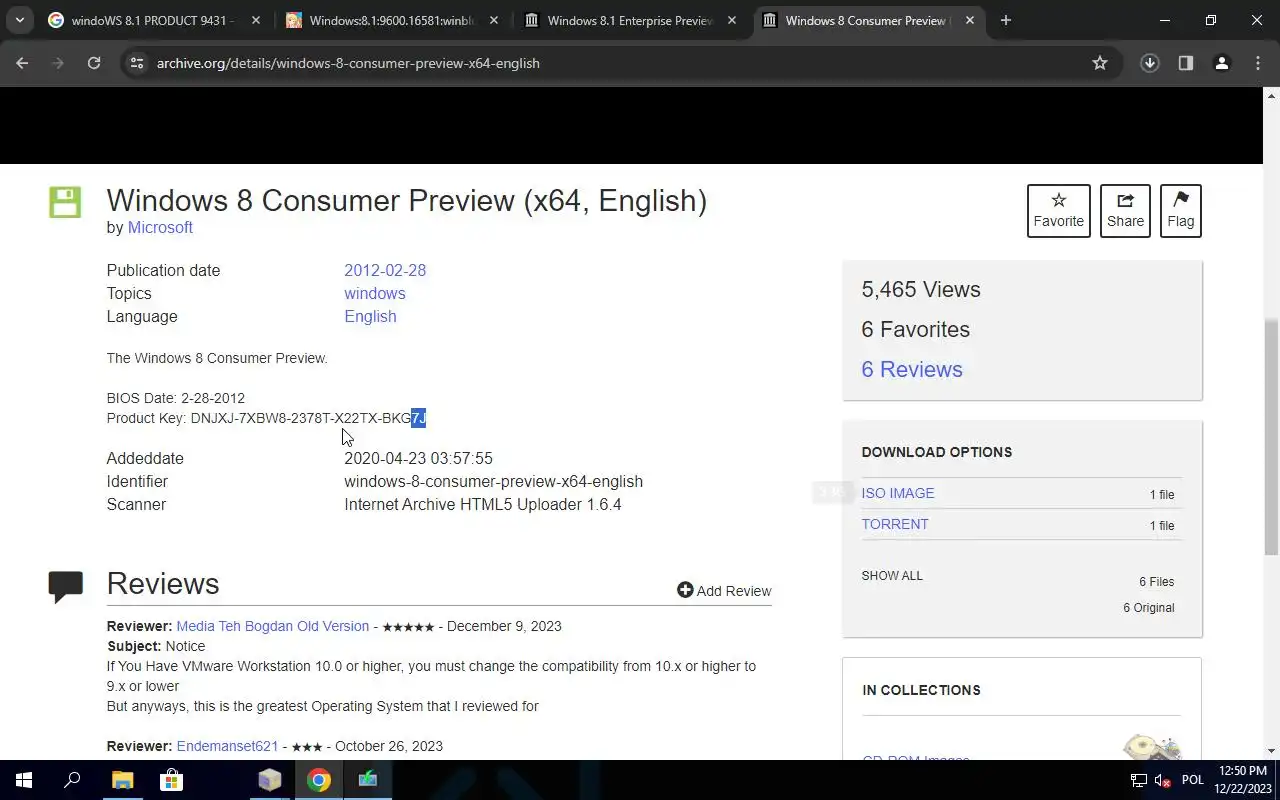The image size is (1280, 800).
Task: Click the 6 Favorites text
Action: 915,329
